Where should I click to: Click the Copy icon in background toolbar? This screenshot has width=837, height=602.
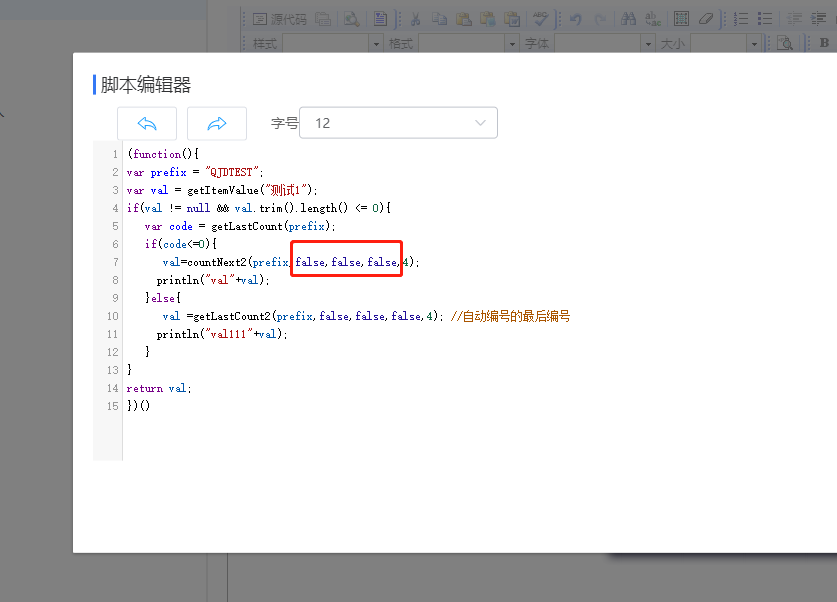click(x=439, y=19)
